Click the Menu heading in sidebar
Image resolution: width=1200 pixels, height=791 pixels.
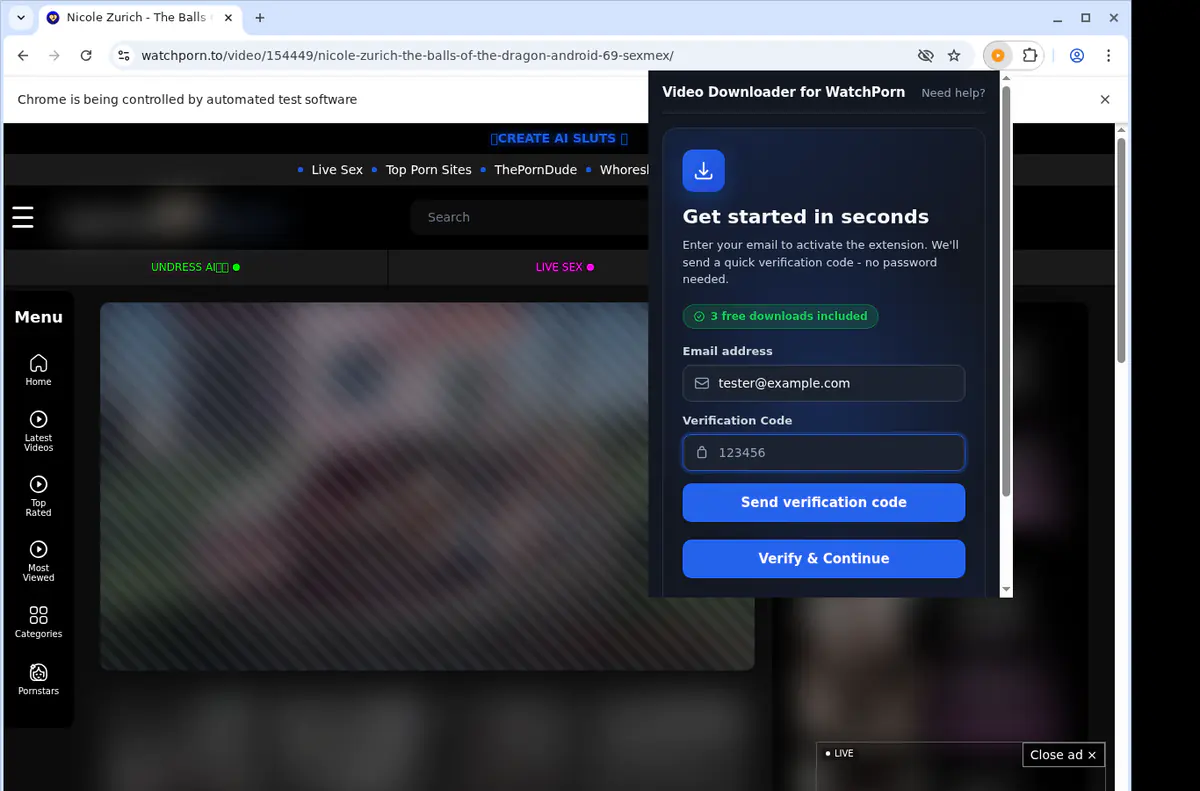click(38, 317)
